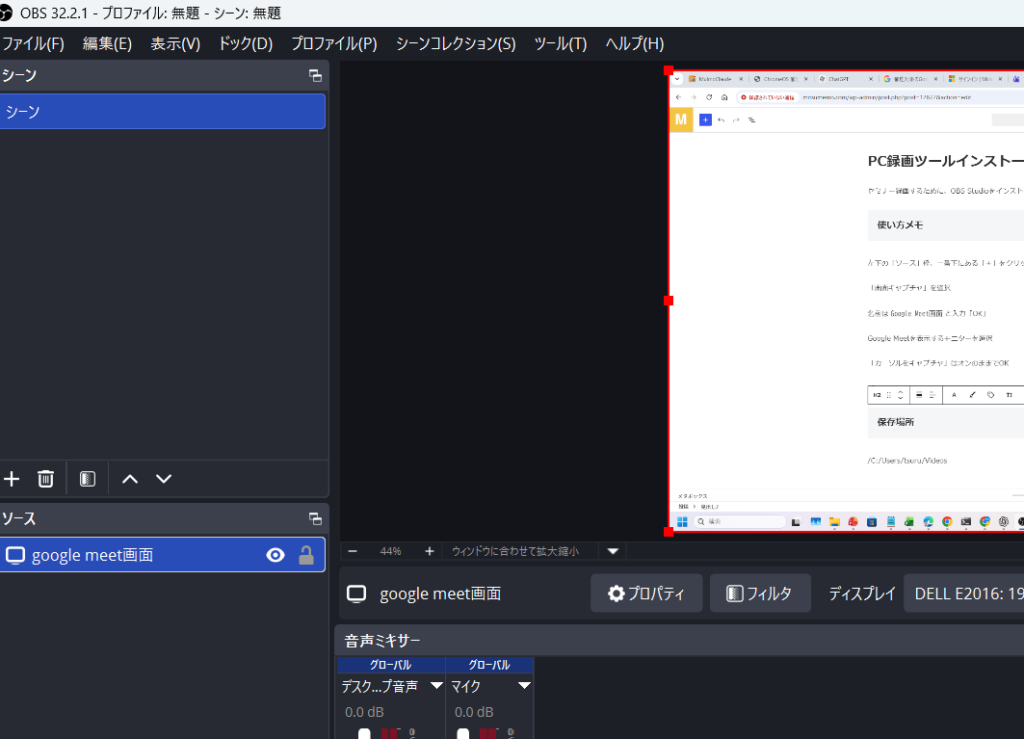Screen dimensions: 1024x739
Task: Click the browser reload icon in the preview
Action: (709, 97)
